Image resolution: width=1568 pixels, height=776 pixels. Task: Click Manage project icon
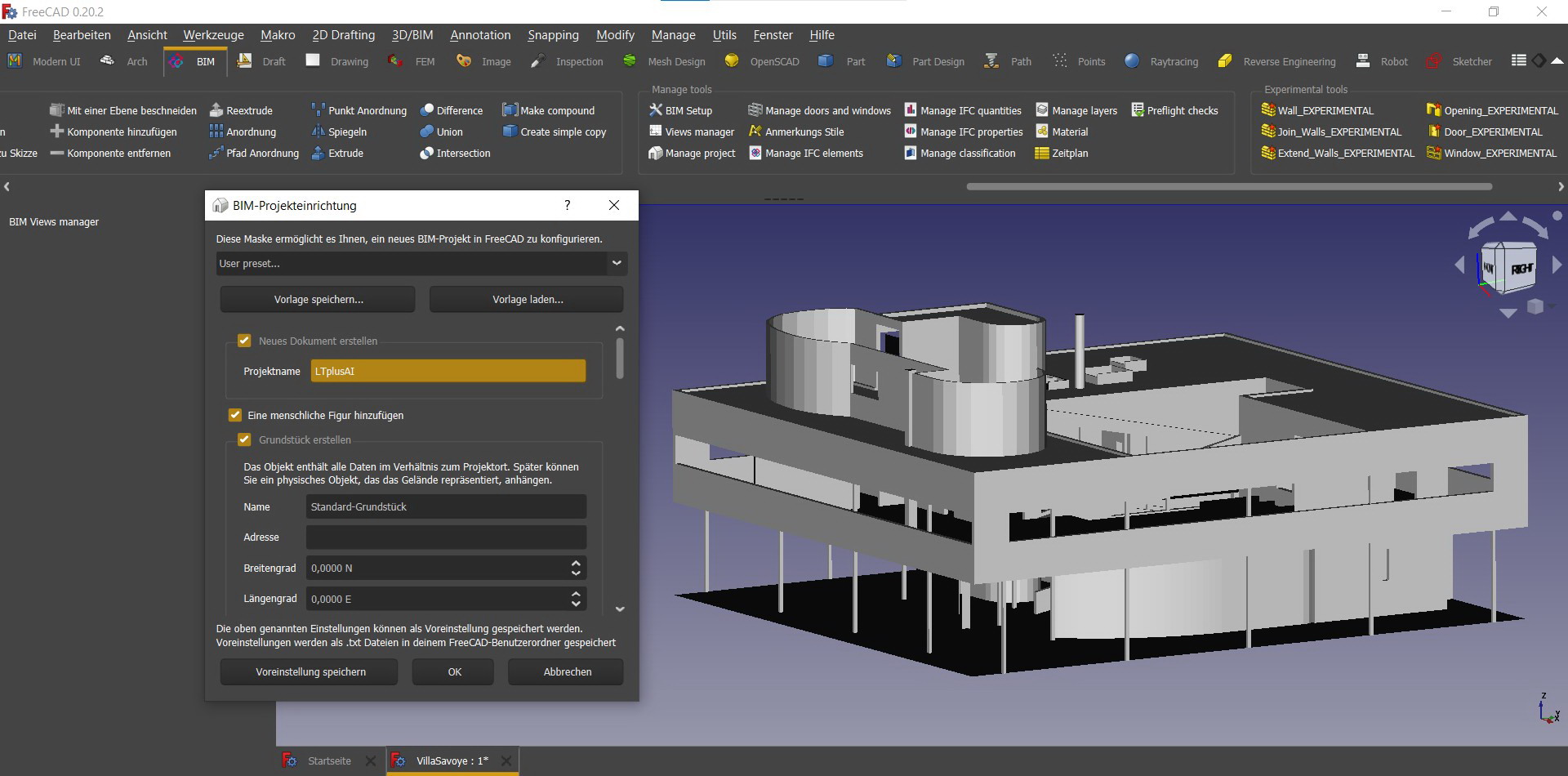[655, 153]
